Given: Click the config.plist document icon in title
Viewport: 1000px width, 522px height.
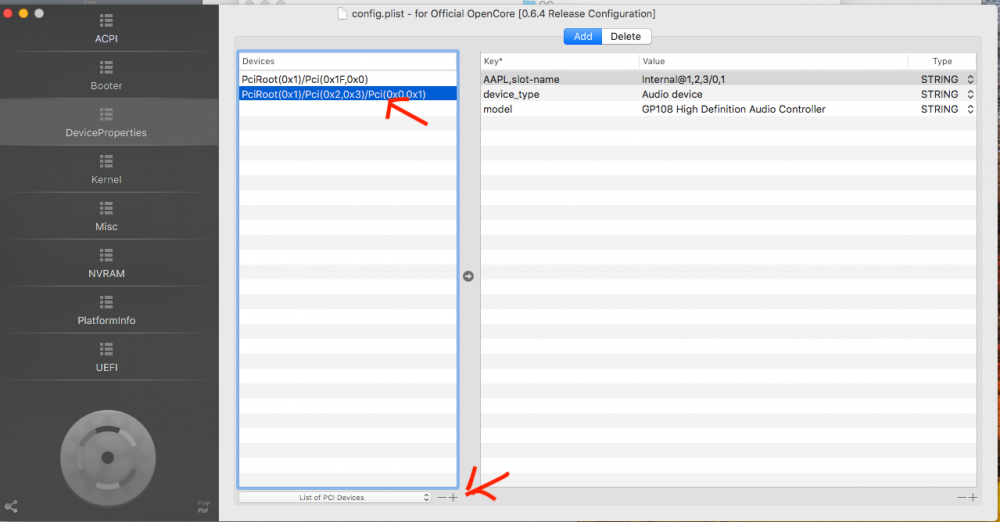Looking at the screenshot, I should pos(342,13).
